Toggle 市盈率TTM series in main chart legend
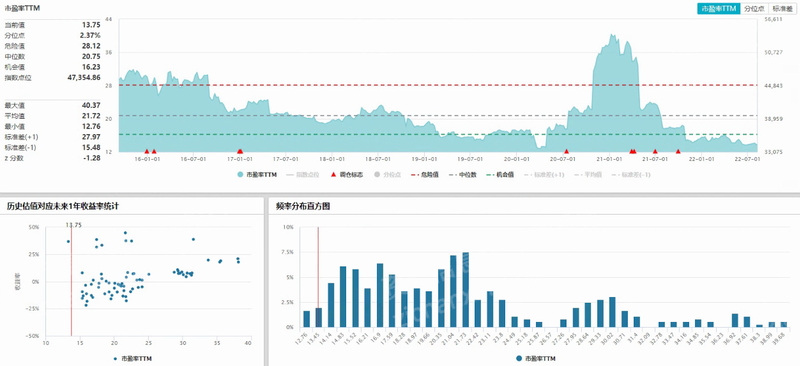 [x=258, y=175]
